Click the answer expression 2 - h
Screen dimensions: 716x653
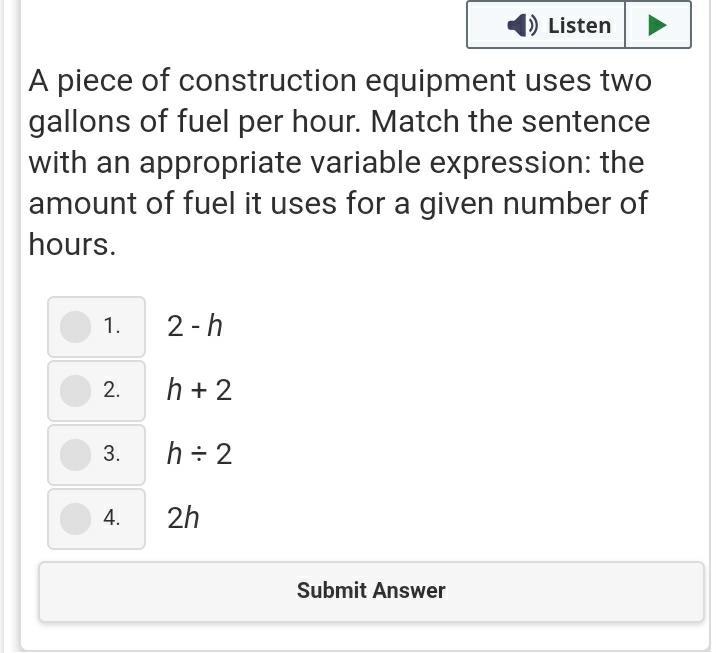click(195, 326)
